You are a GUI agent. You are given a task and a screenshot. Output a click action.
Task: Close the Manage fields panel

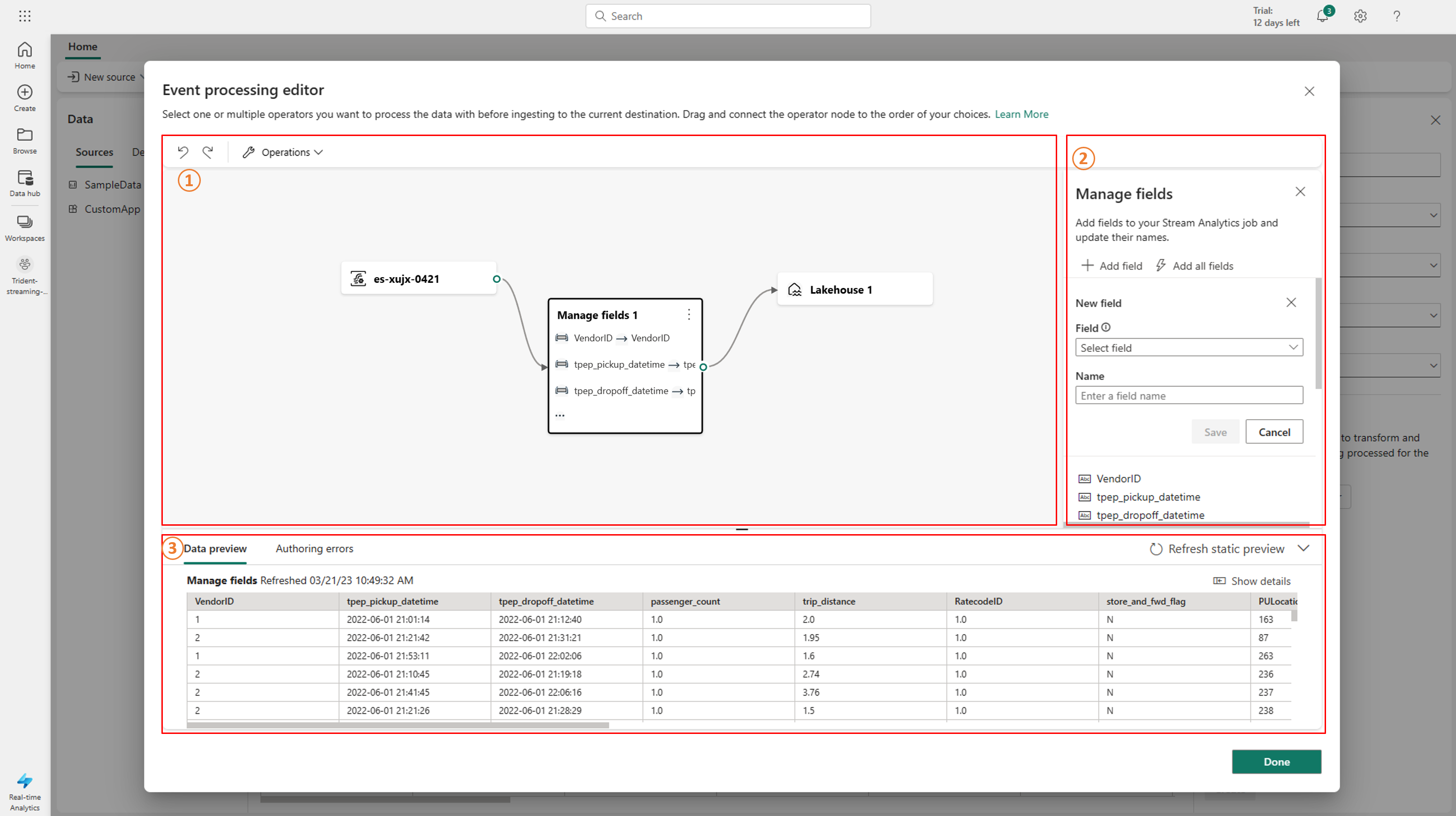click(x=1300, y=192)
